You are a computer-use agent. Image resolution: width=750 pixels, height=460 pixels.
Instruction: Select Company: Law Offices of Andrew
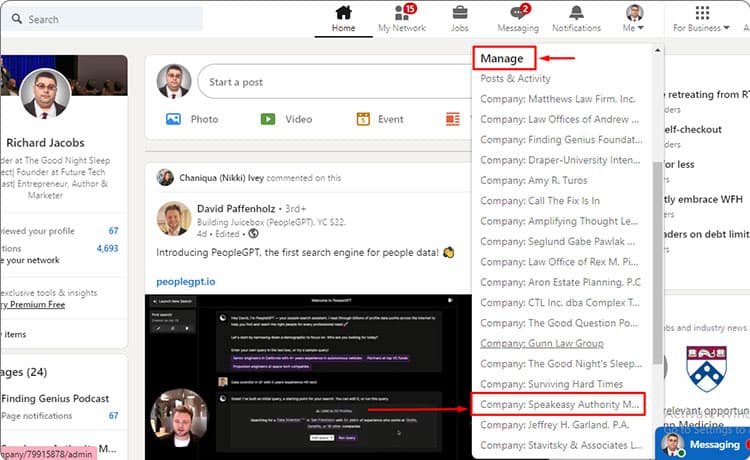tap(559, 119)
